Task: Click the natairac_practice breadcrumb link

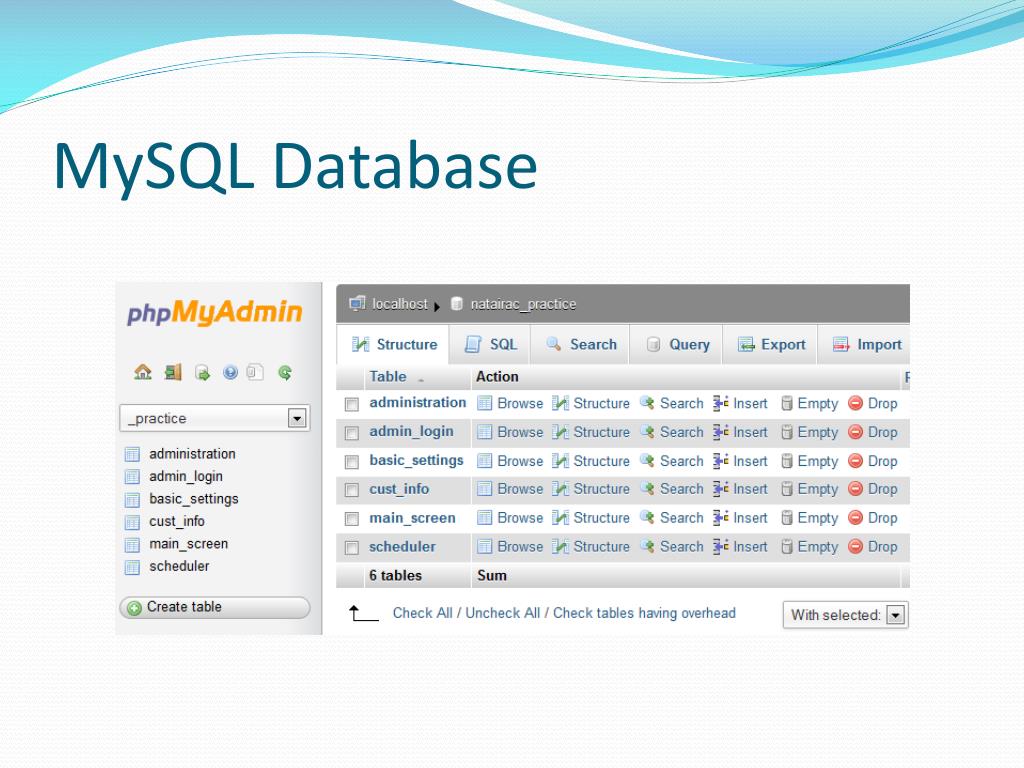Action: (524, 304)
